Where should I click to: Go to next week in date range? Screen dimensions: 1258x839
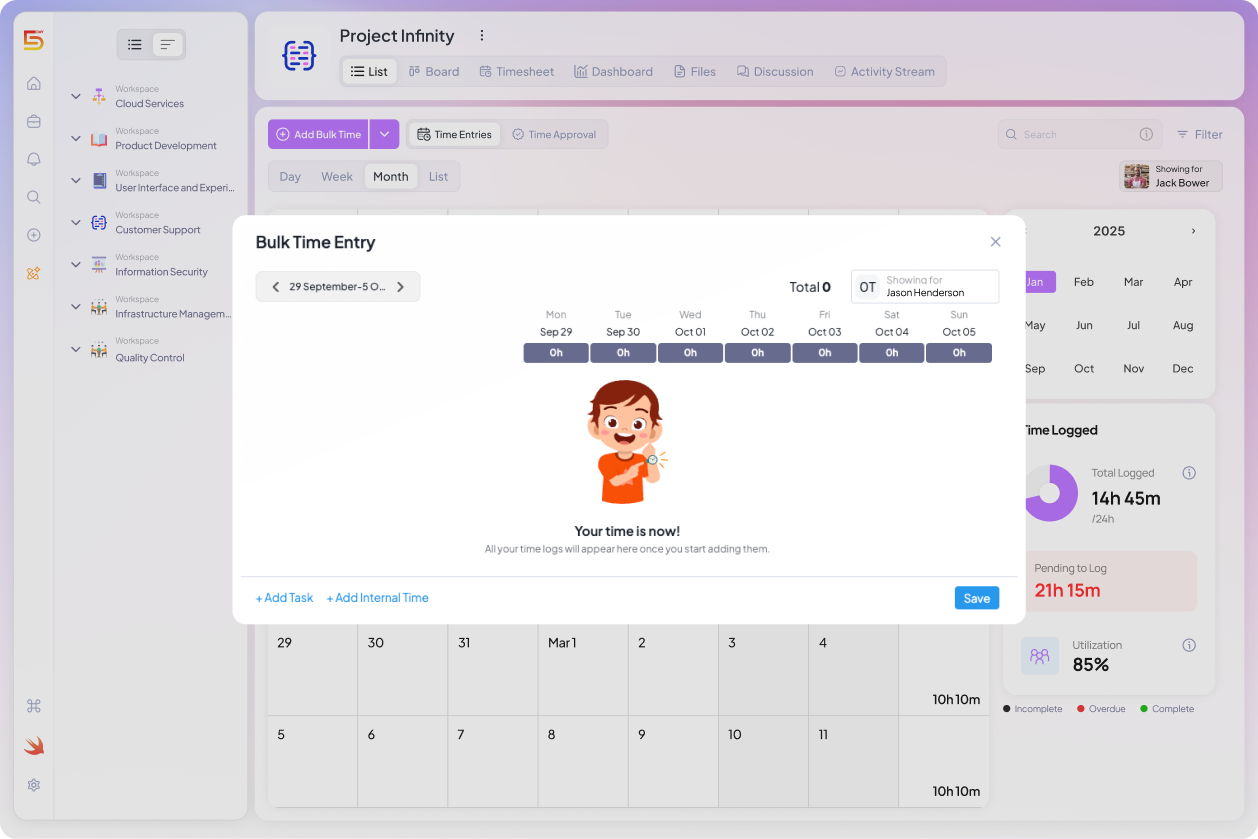401,287
